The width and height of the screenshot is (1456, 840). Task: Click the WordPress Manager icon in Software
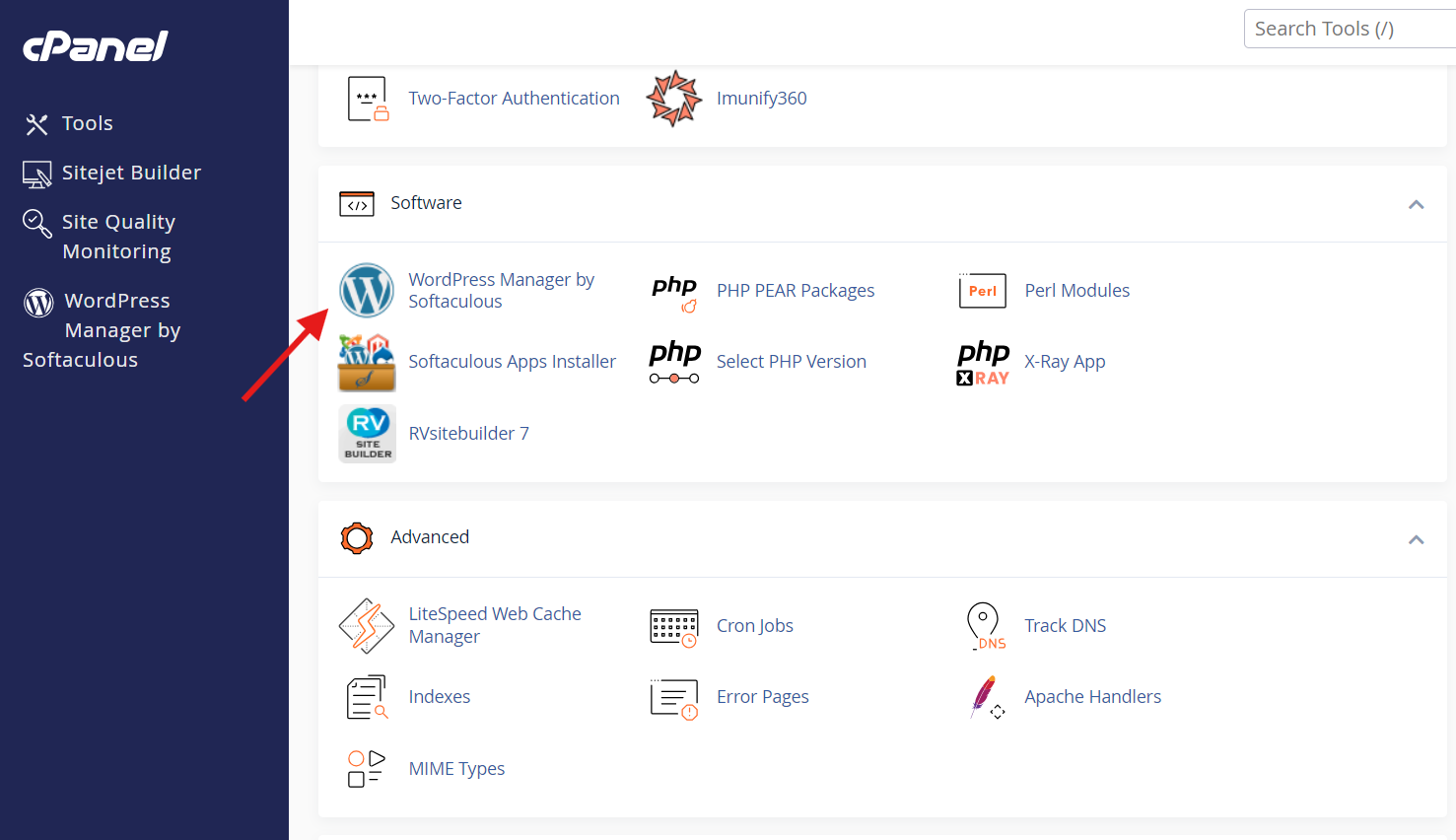pyautogui.click(x=367, y=290)
